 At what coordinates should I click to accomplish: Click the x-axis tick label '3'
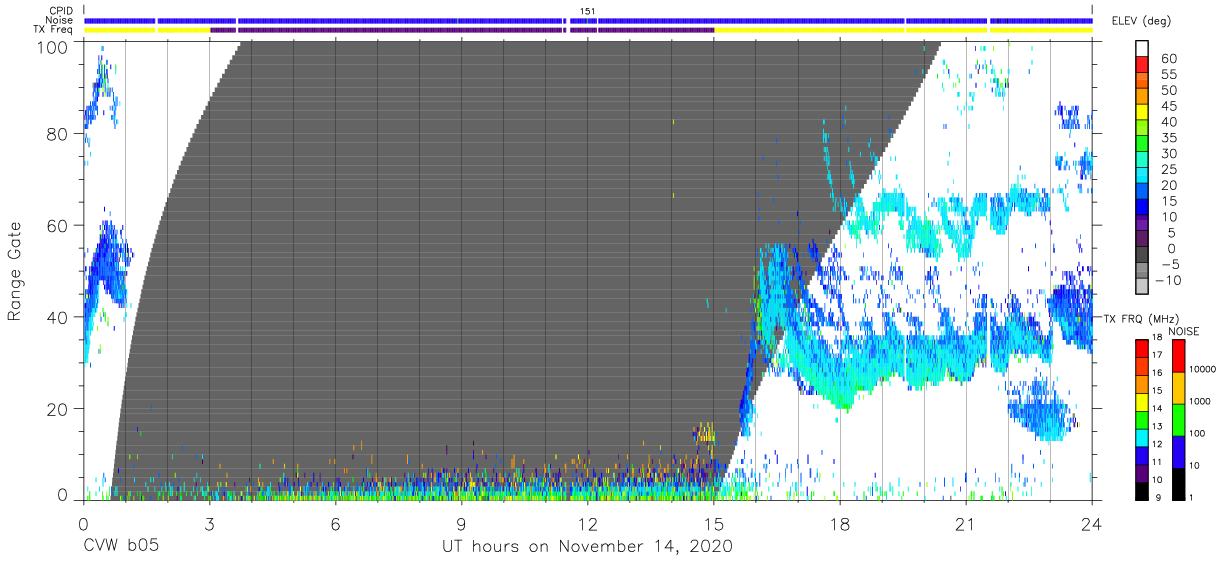point(209,523)
